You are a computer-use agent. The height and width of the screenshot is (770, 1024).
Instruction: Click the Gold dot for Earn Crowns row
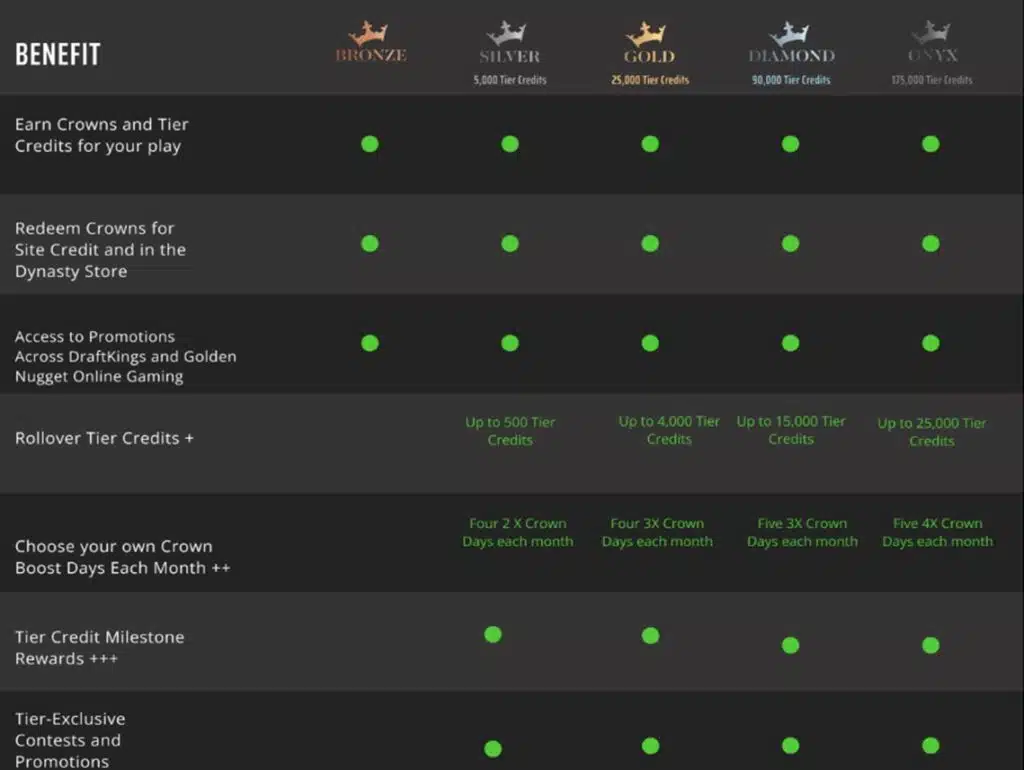pos(650,144)
